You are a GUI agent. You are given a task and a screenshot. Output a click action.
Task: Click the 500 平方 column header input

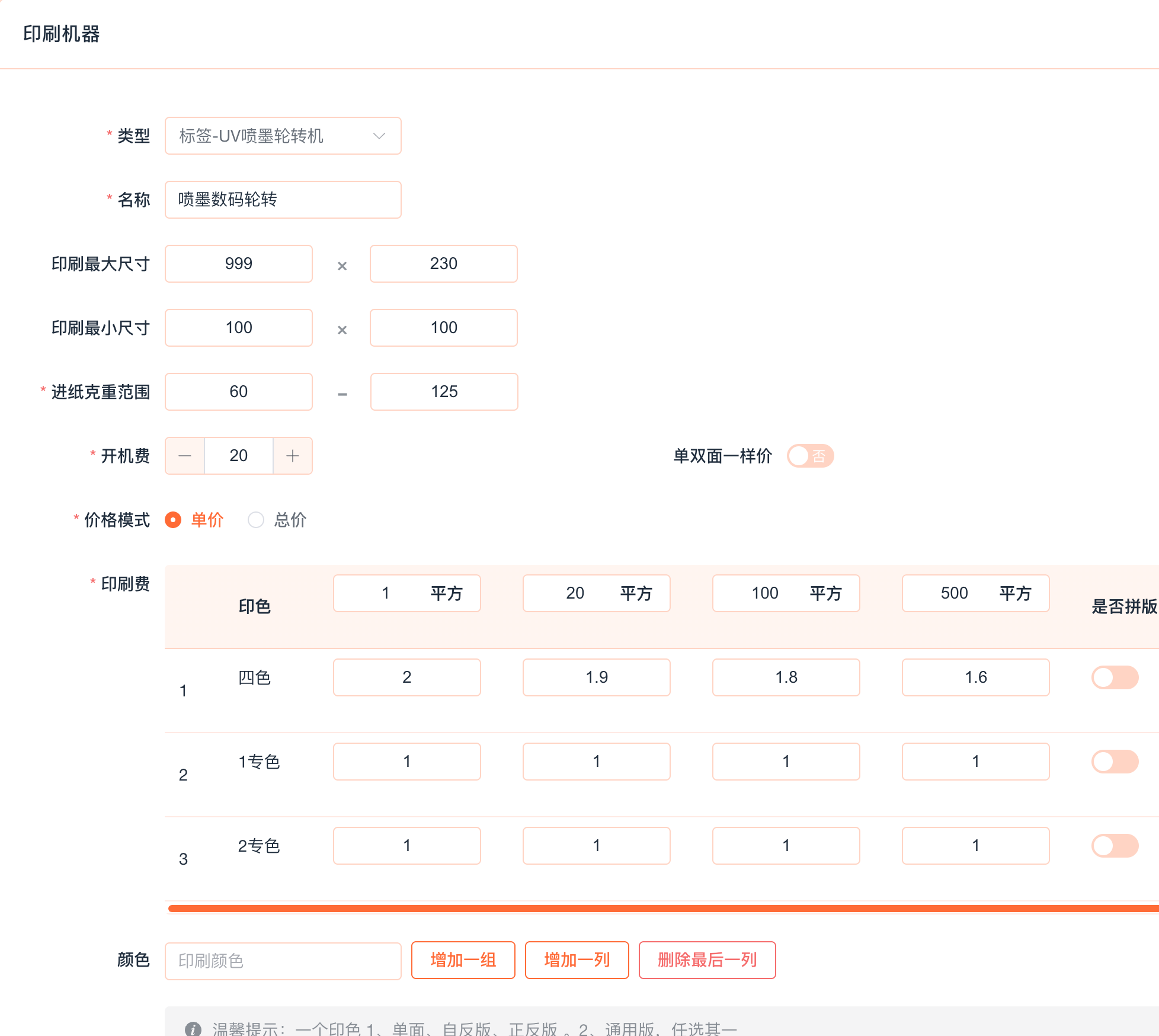pyautogui.click(x=954, y=593)
